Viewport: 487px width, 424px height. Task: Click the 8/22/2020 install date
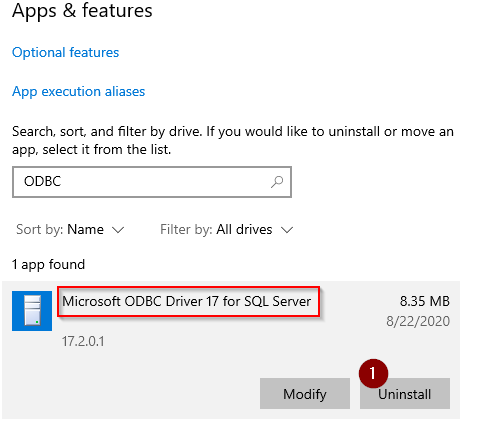tap(418, 321)
